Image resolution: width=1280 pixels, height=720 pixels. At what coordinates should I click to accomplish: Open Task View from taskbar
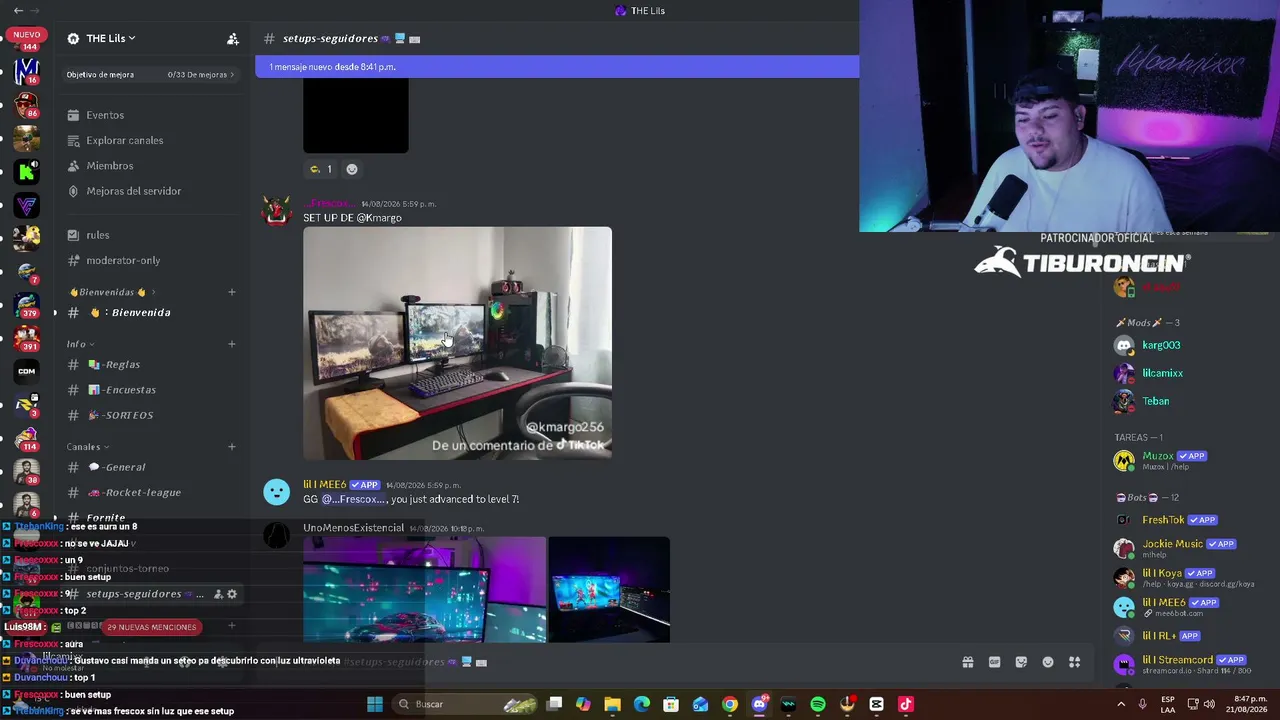point(555,704)
